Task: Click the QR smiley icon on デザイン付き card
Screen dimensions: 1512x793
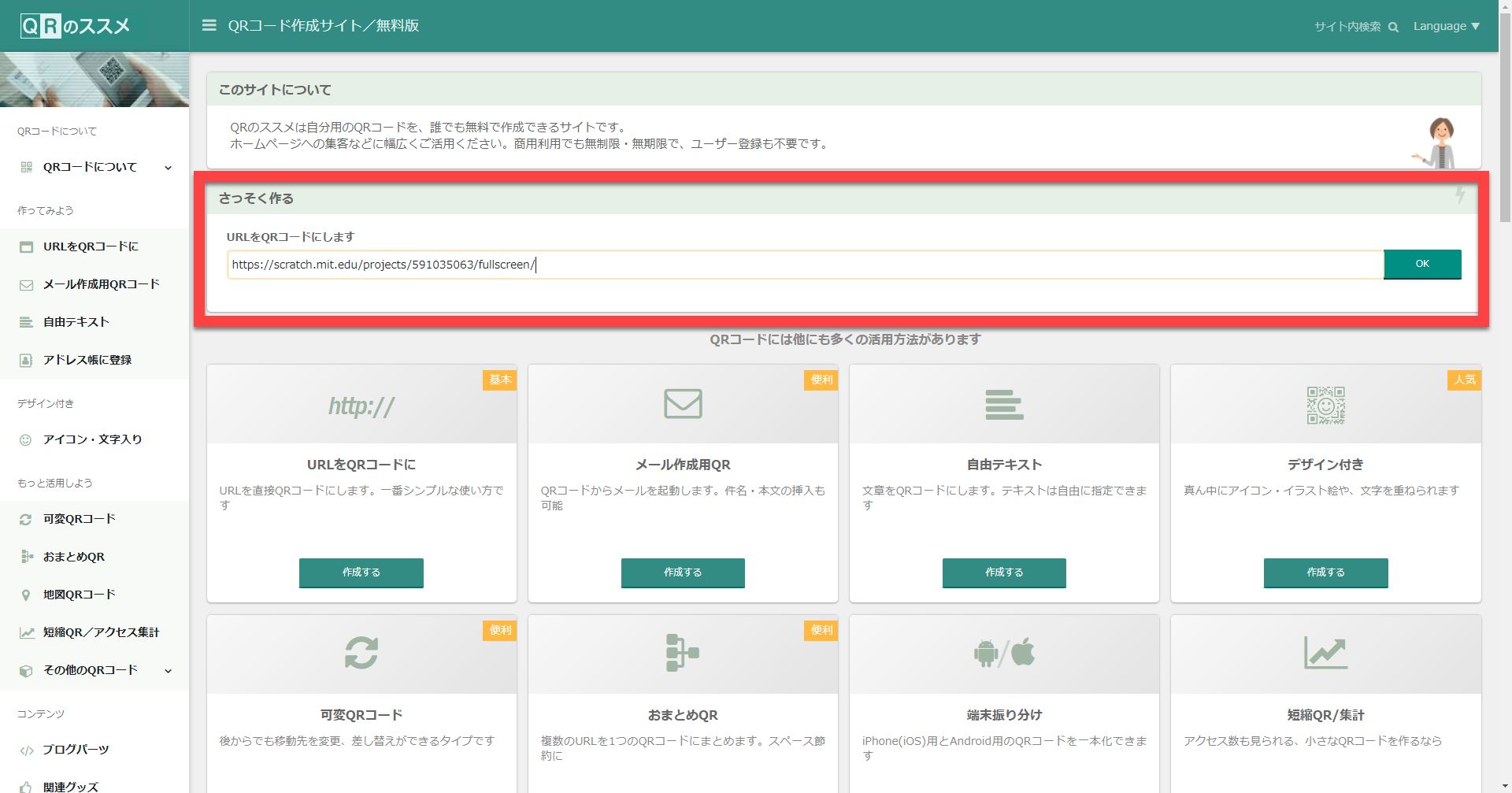Action: click(x=1325, y=405)
